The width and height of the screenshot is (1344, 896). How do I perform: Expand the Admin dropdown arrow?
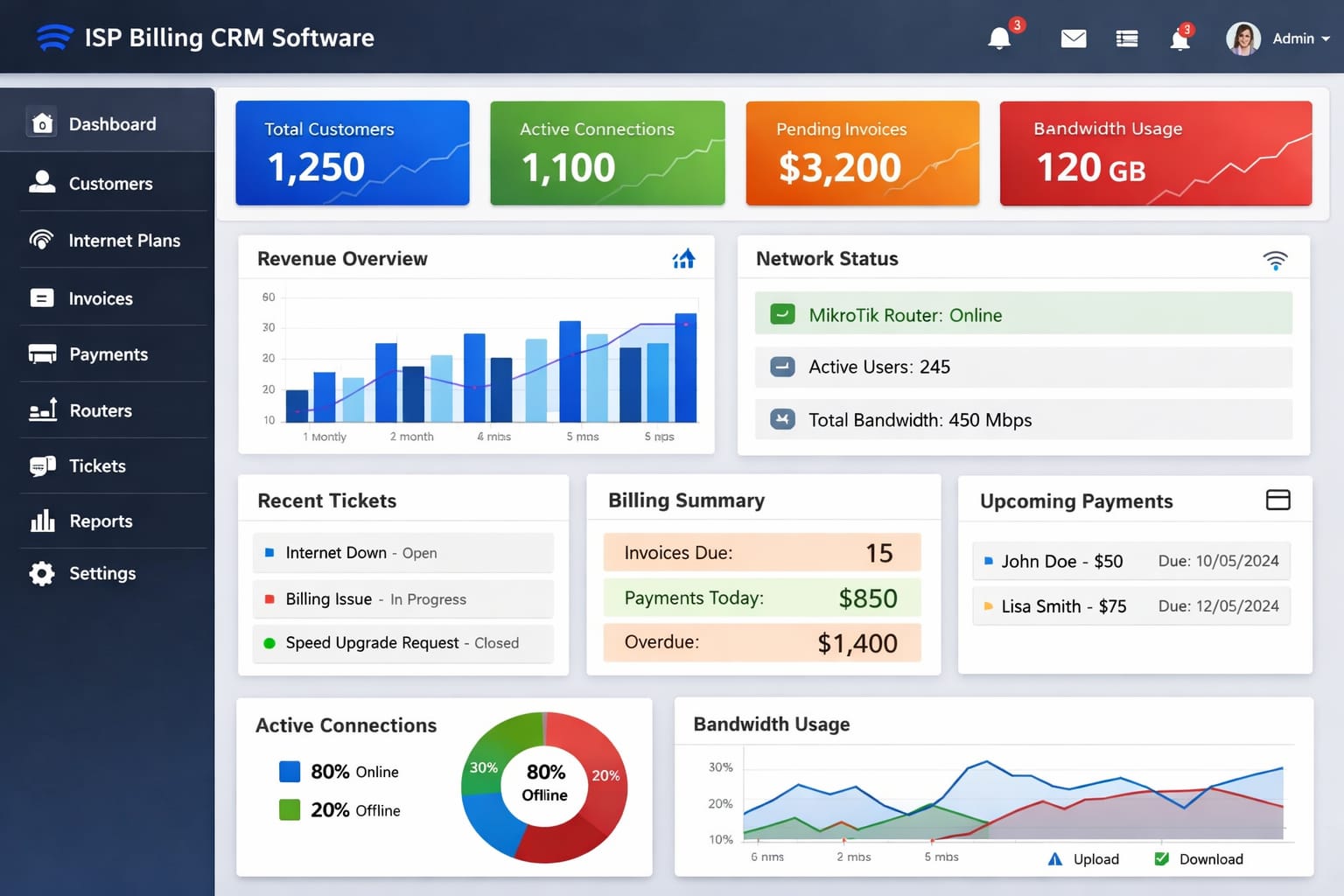1326,38
